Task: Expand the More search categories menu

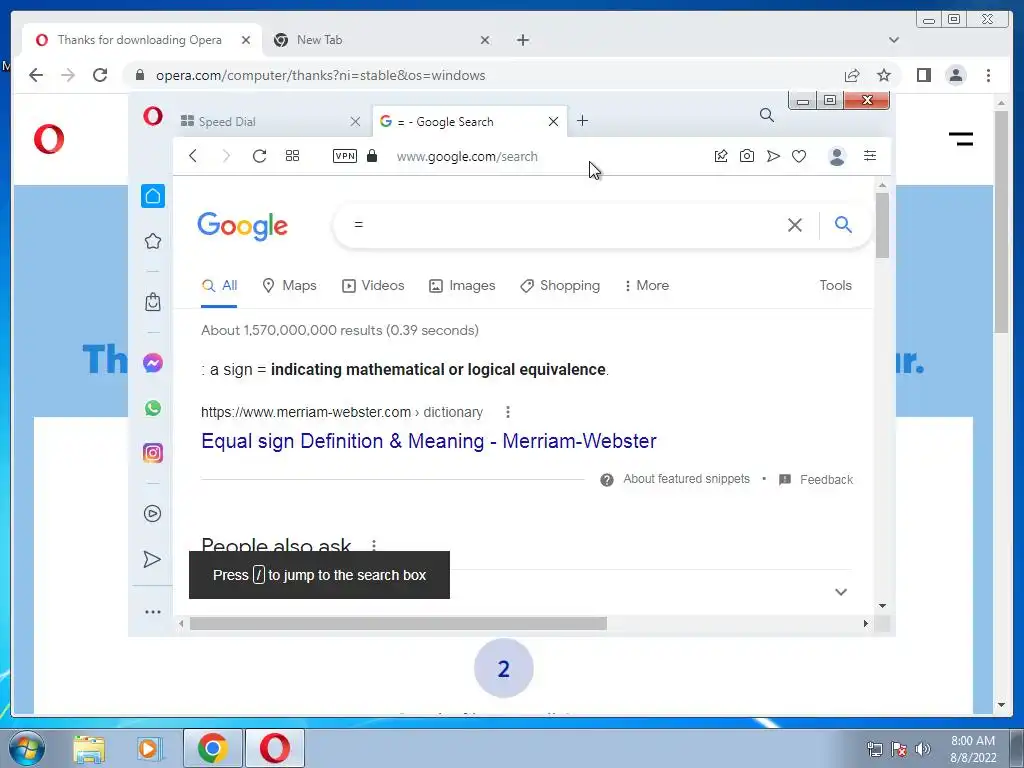Action: 647,285
